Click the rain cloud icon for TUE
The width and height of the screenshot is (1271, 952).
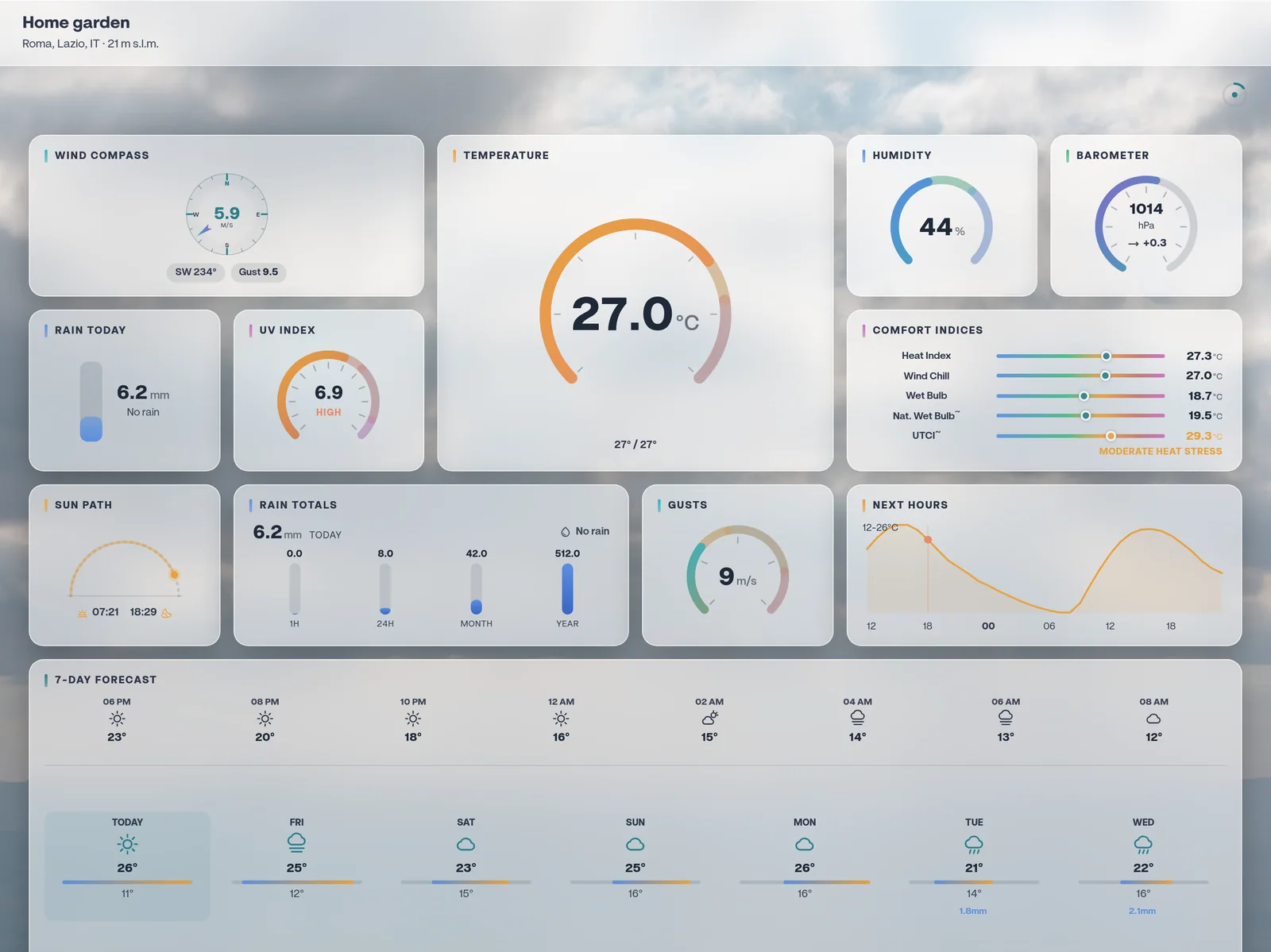[974, 844]
